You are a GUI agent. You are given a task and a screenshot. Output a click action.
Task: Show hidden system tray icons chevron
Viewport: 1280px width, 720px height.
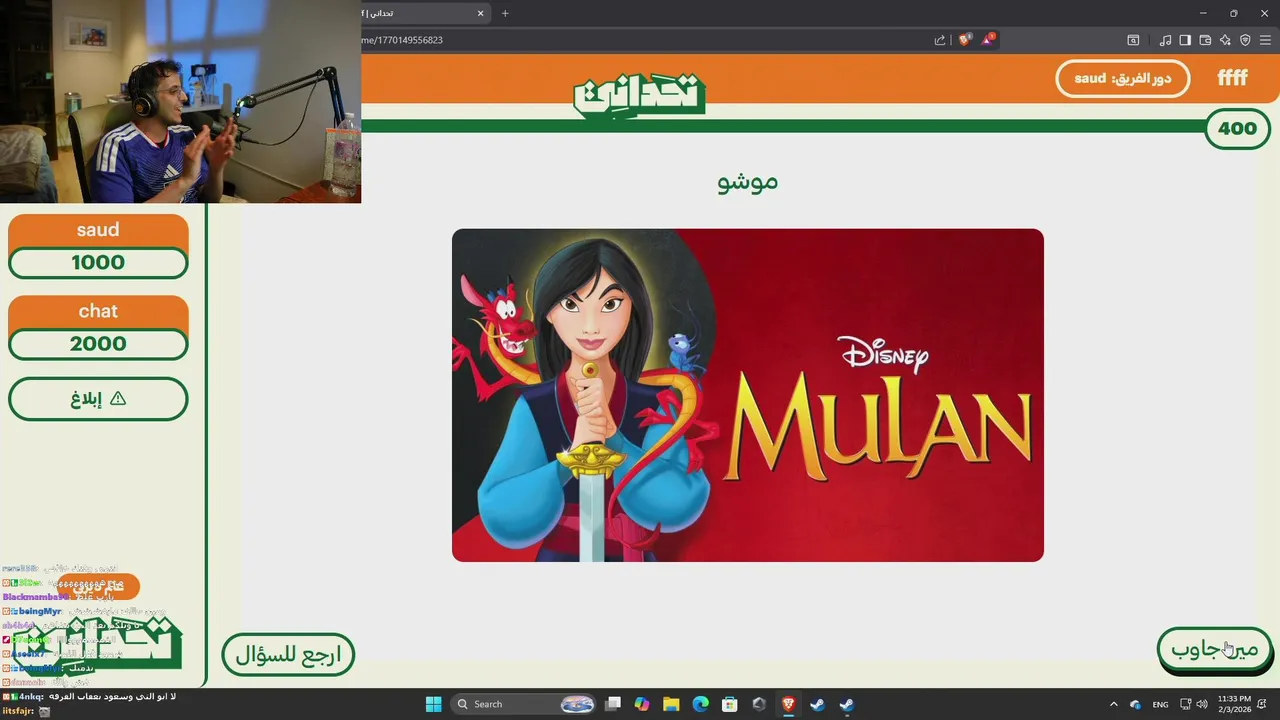point(1114,704)
